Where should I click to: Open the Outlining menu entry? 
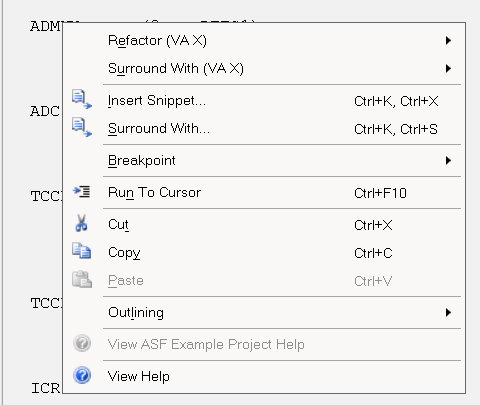(264, 313)
